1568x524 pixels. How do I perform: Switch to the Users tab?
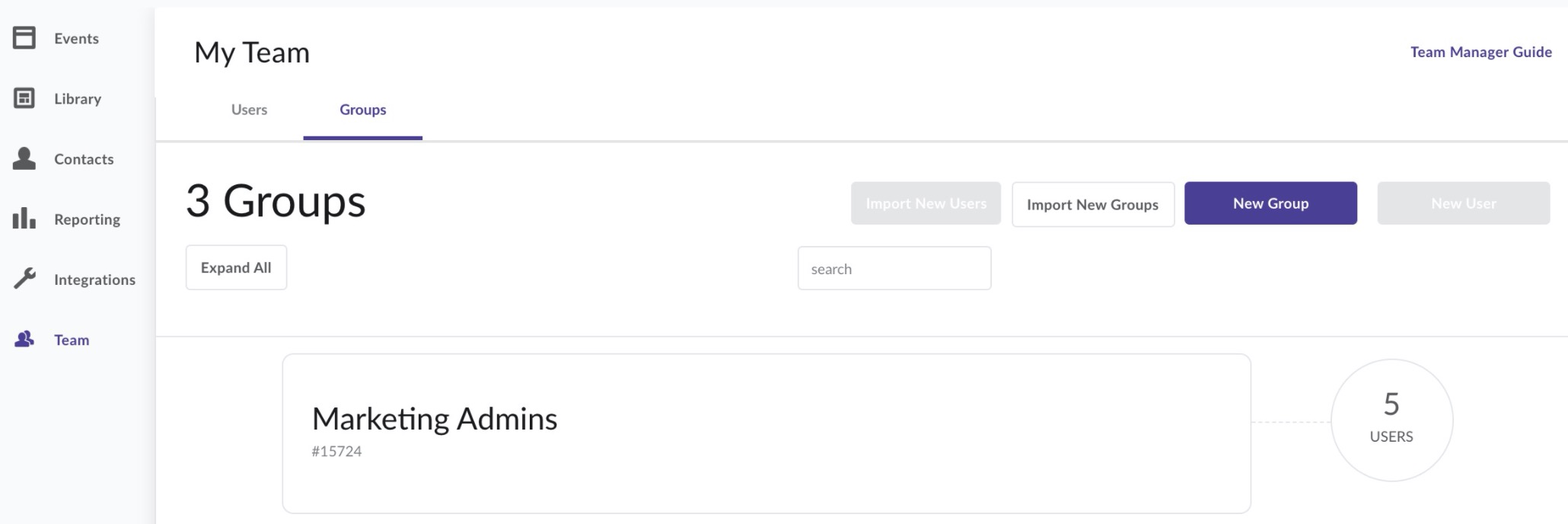pyautogui.click(x=249, y=110)
